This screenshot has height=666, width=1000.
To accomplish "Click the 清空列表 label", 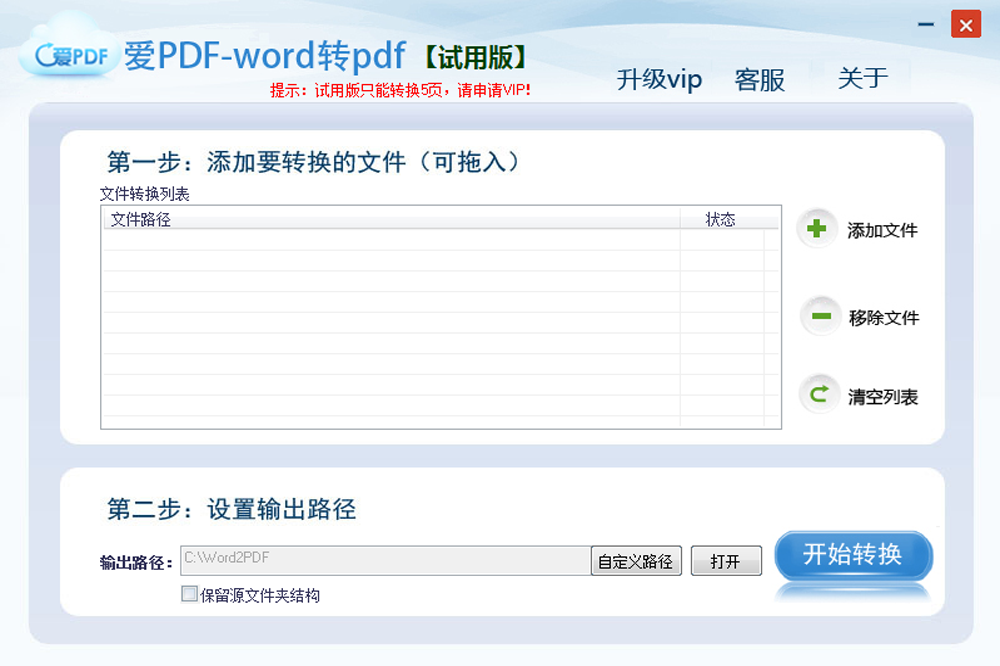I will [x=883, y=397].
